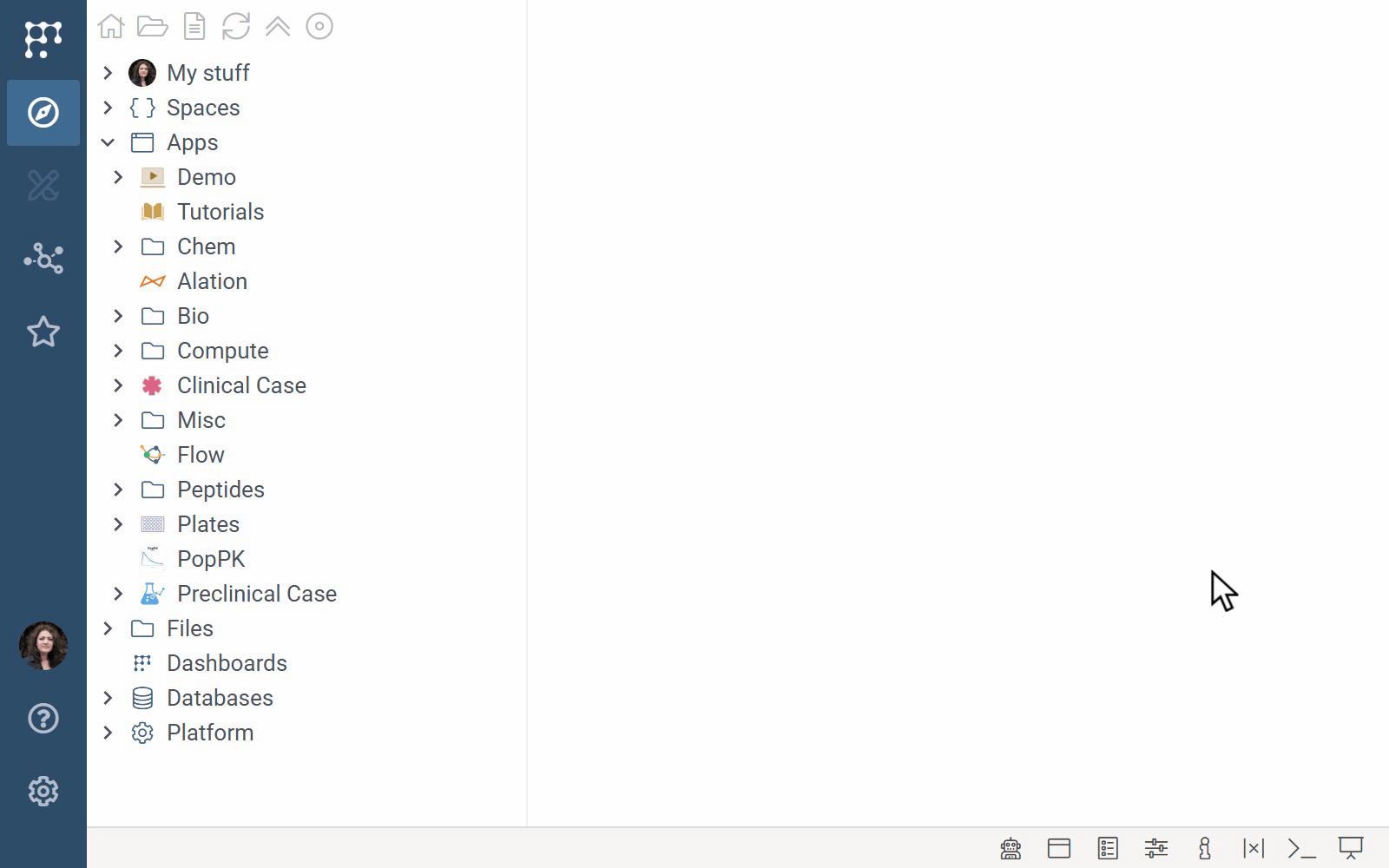Open the network graph sidebar icon

click(x=43, y=258)
